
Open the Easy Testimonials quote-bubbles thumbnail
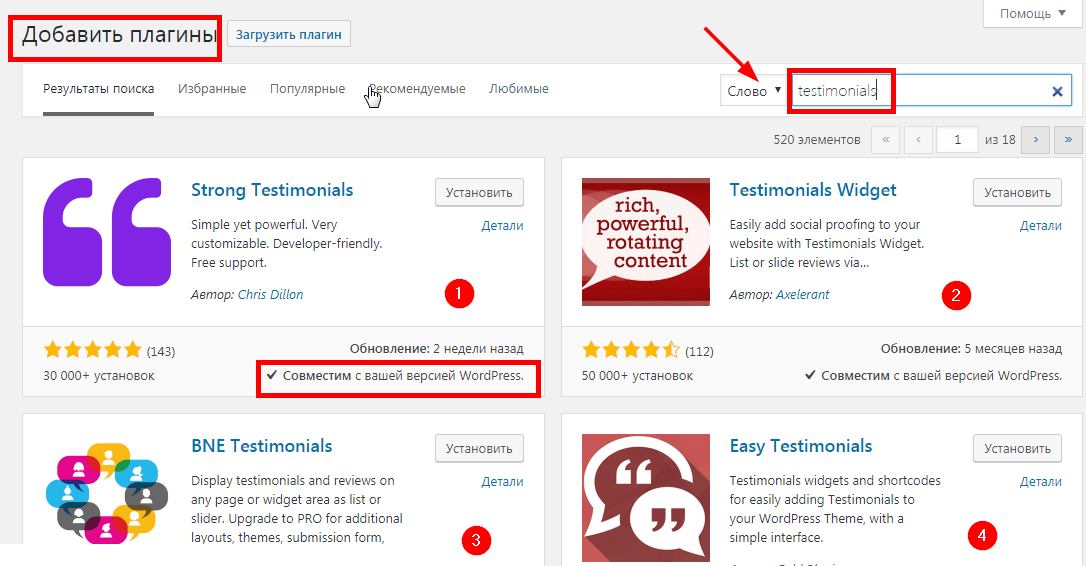pyautogui.click(x=646, y=497)
